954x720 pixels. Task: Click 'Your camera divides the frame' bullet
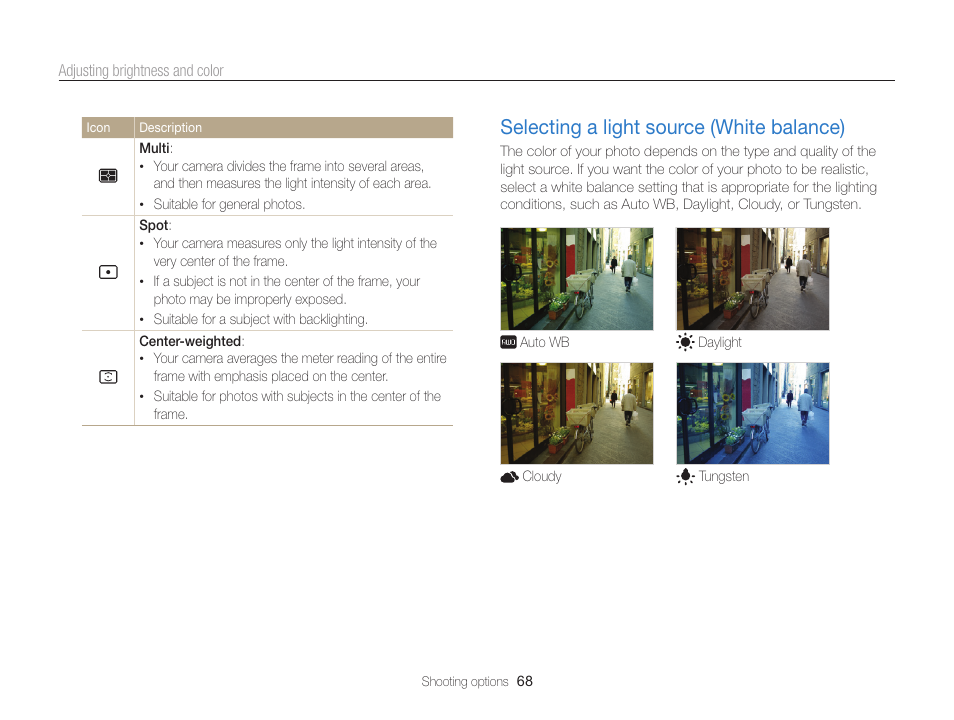pos(292,175)
